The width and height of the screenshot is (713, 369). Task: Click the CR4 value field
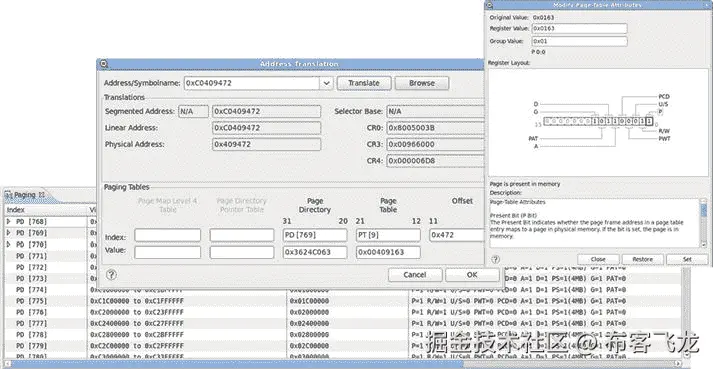click(435, 161)
